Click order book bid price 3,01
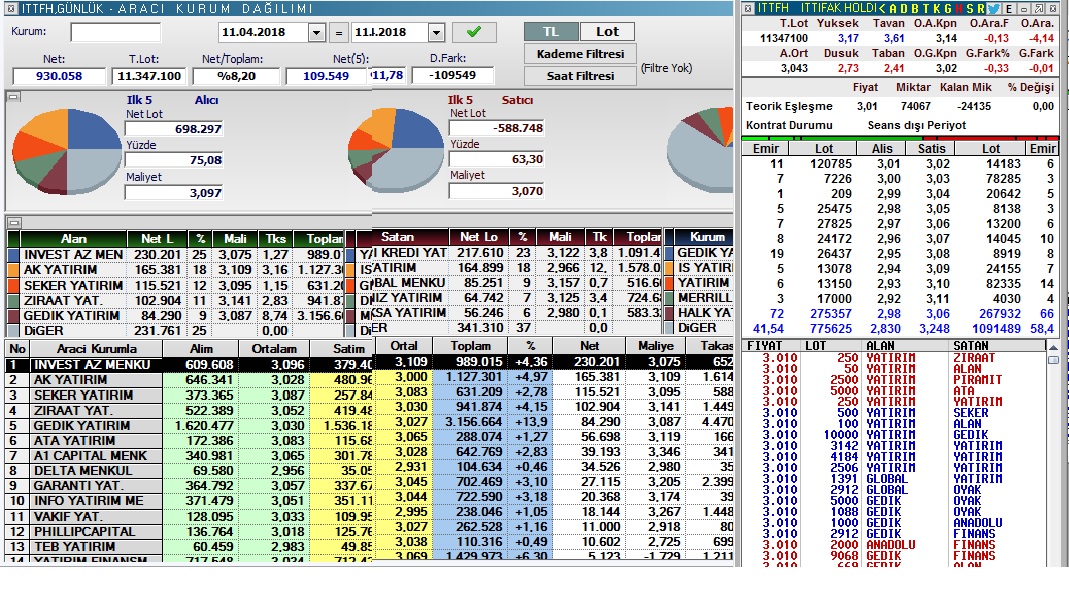The width and height of the screenshot is (1069, 614). [x=888, y=164]
